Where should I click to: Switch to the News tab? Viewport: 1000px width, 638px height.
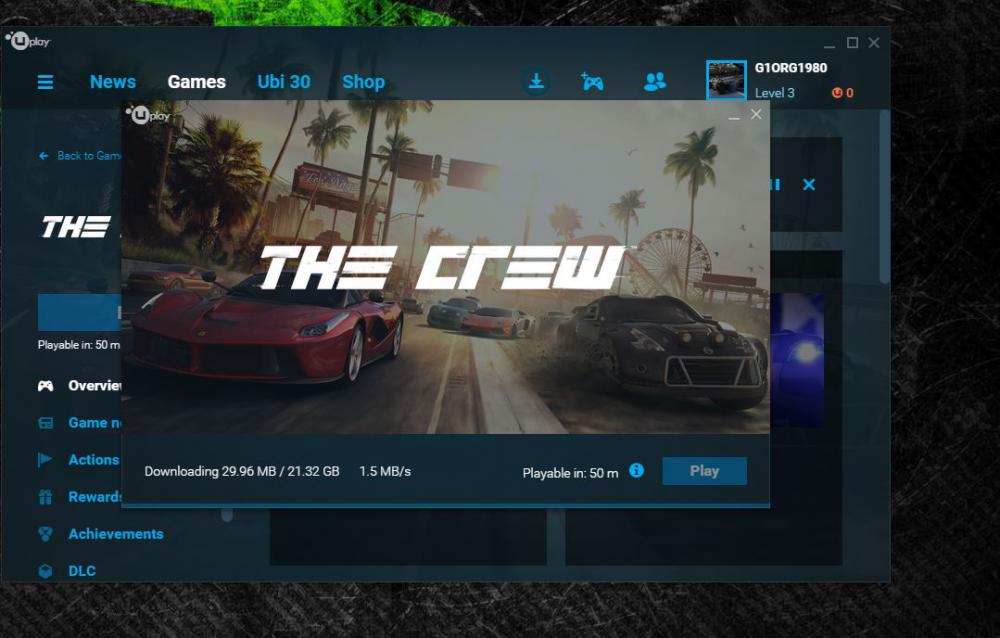pos(112,82)
